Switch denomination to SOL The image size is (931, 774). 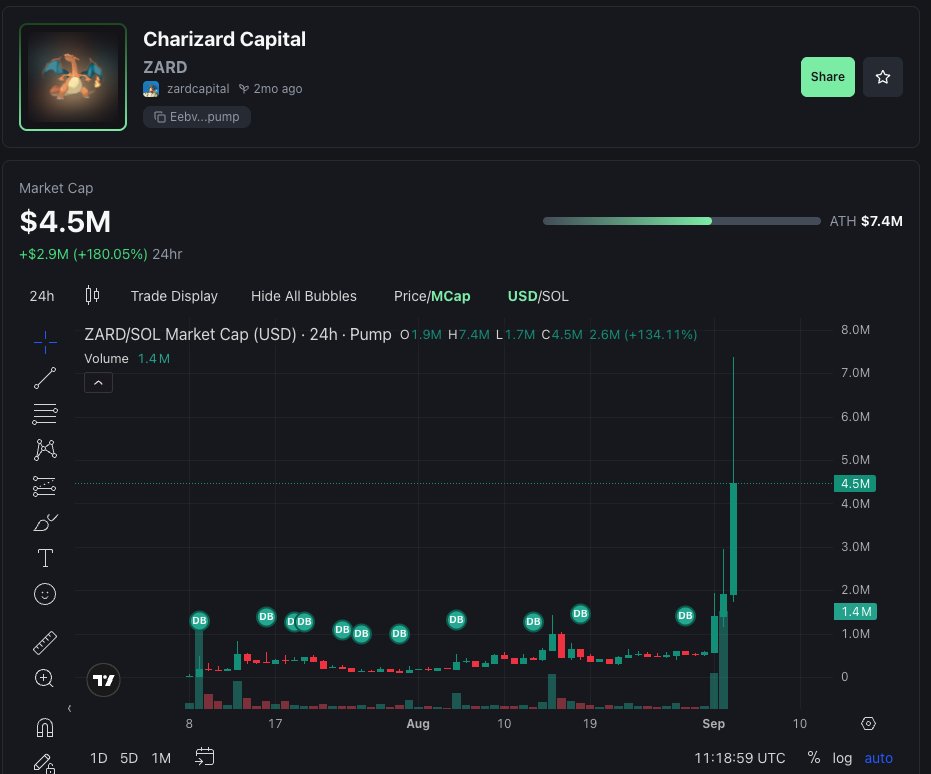click(x=555, y=296)
